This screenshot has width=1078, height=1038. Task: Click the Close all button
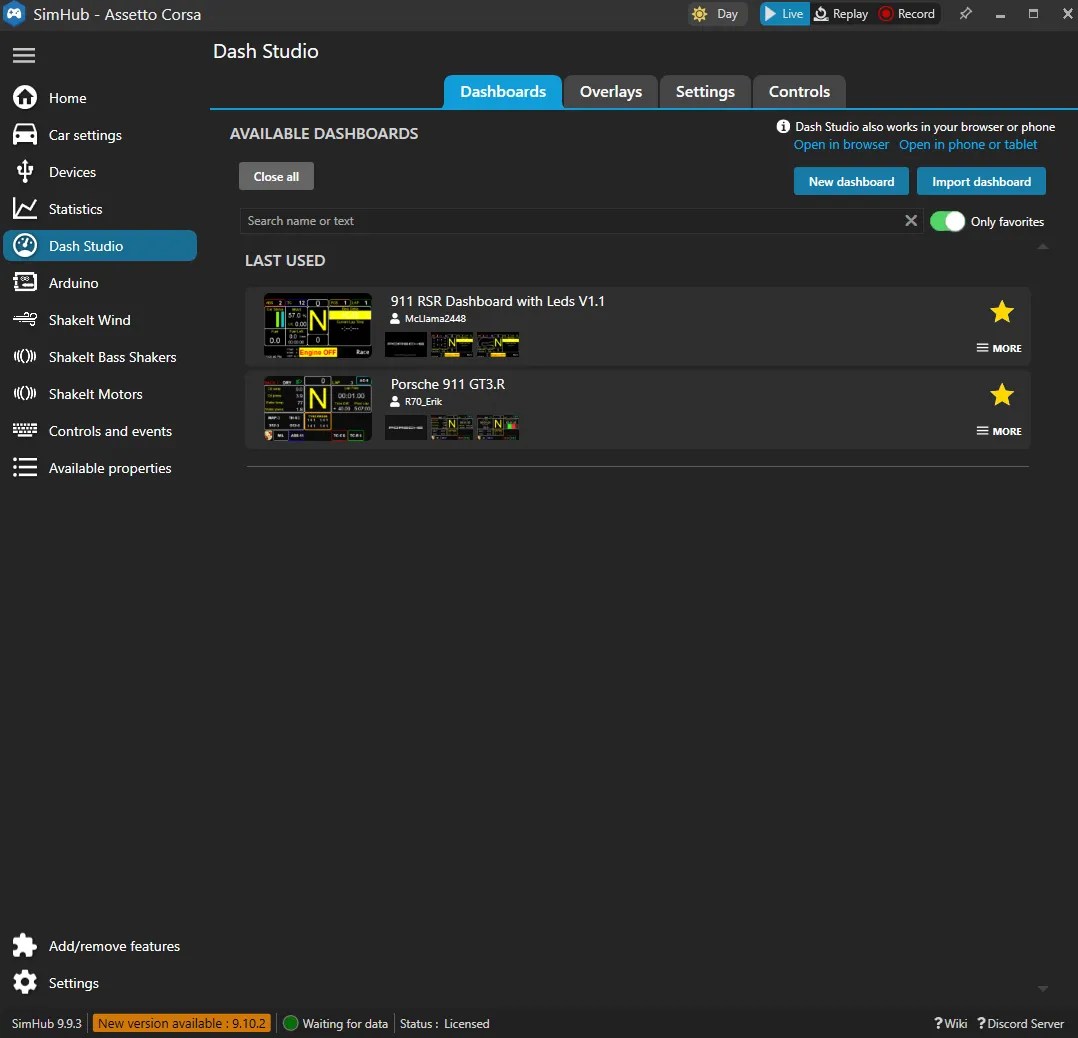point(276,177)
